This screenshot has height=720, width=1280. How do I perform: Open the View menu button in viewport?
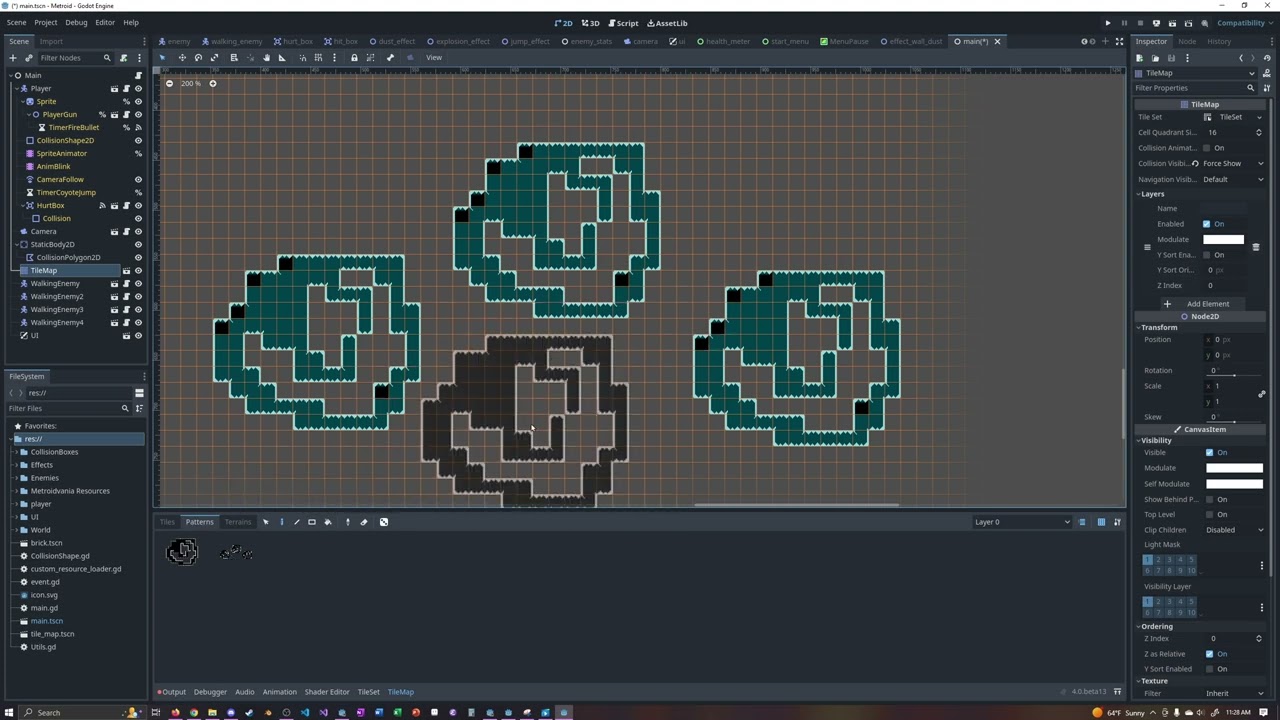pyautogui.click(x=434, y=57)
